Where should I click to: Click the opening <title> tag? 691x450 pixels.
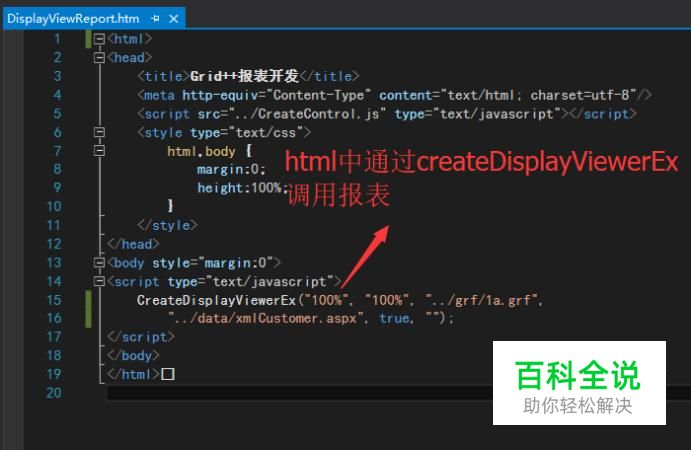pyautogui.click(x=163, y=76)
